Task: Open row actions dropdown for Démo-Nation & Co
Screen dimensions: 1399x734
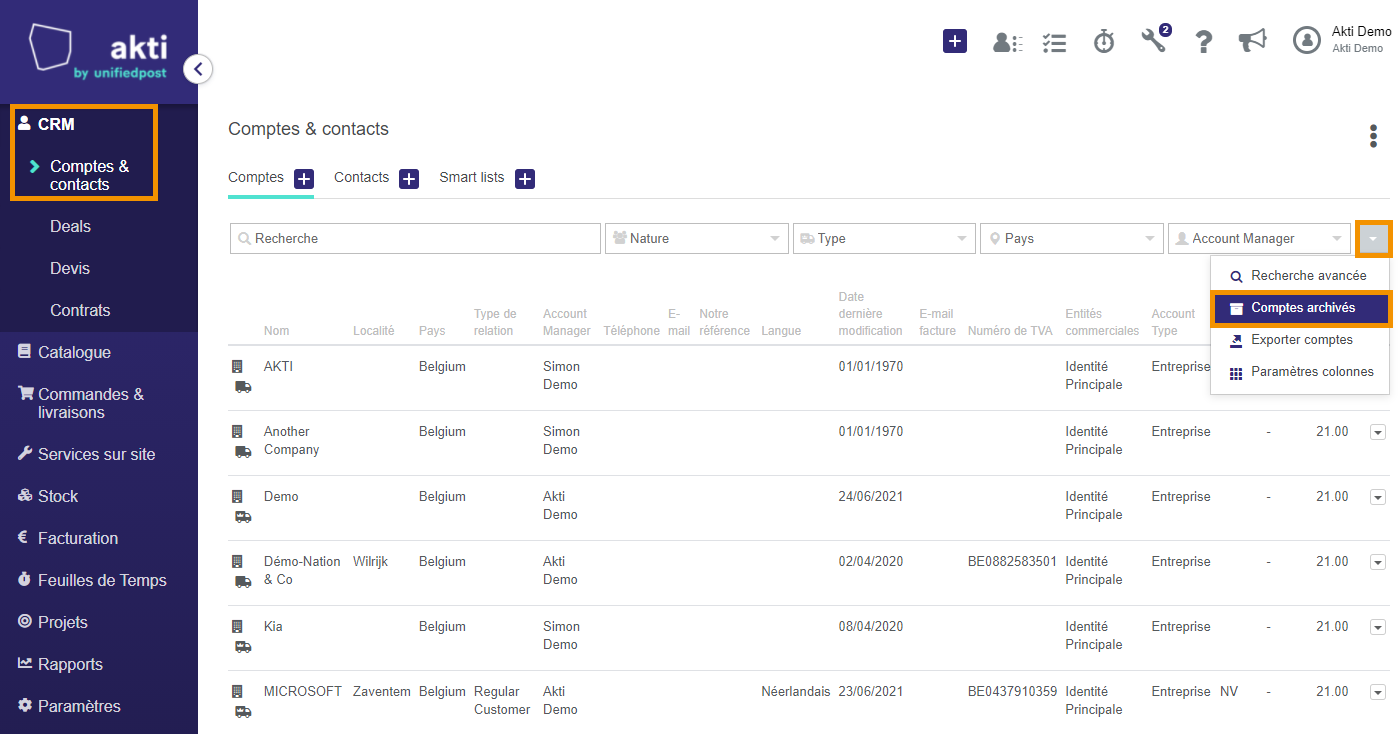Action: [1377, 562]
